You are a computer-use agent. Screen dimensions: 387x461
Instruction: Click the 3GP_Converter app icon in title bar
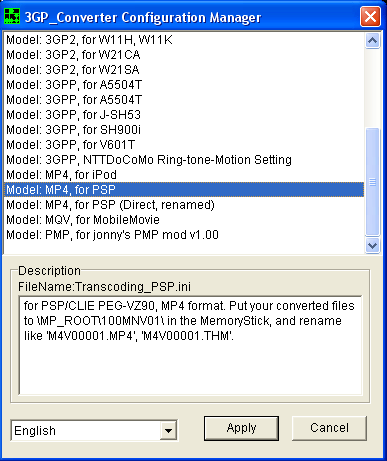12,16
